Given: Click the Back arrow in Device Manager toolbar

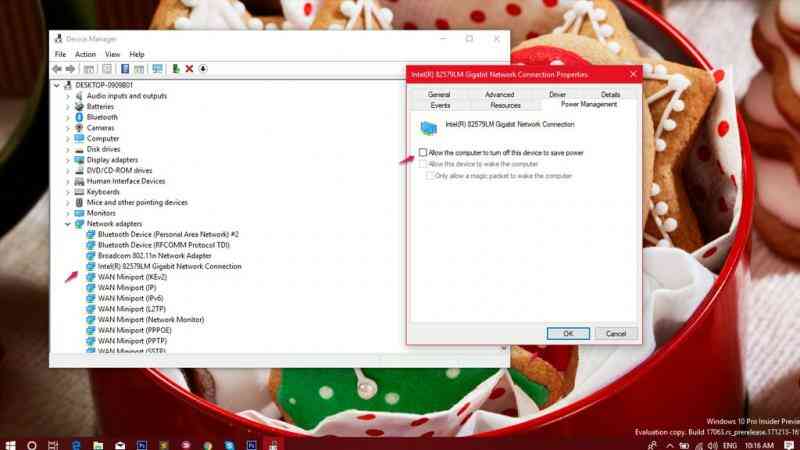Looking at the screenshot, I should pyautogui.click(x=57, y=69).
